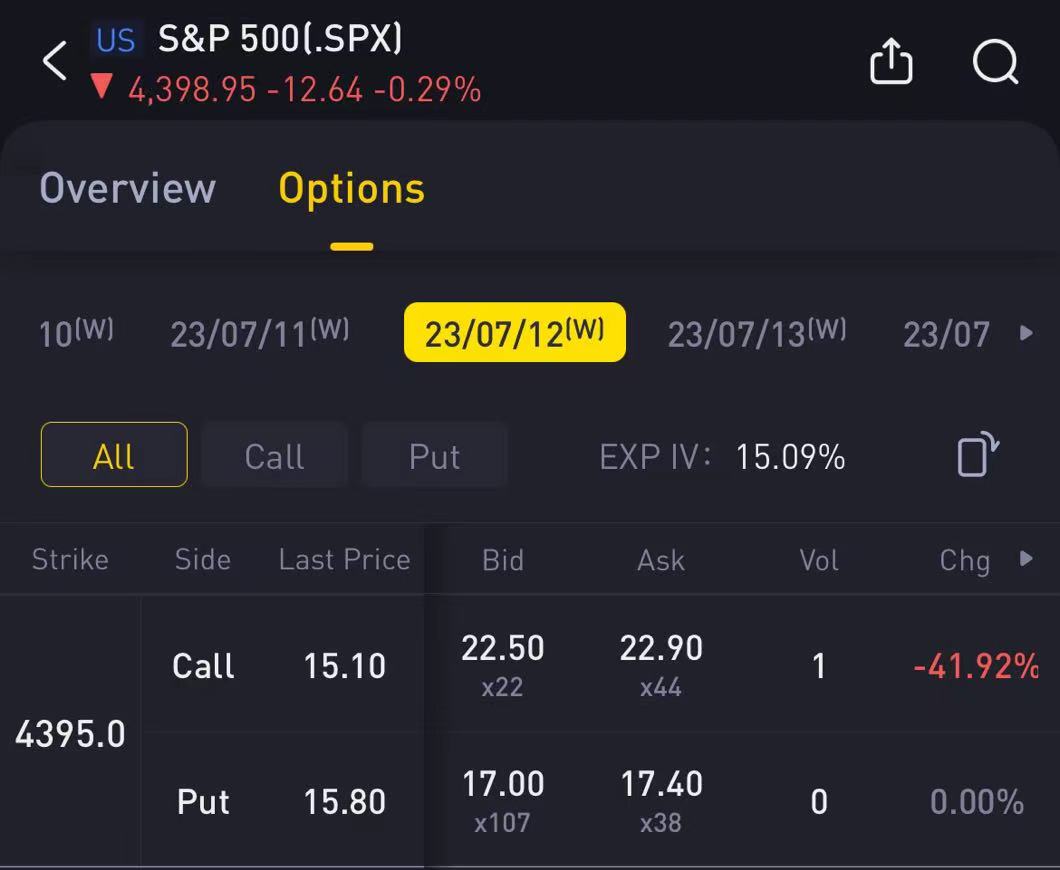Open the share icon
Screen dimensions: 1060x870
(890, 63)
